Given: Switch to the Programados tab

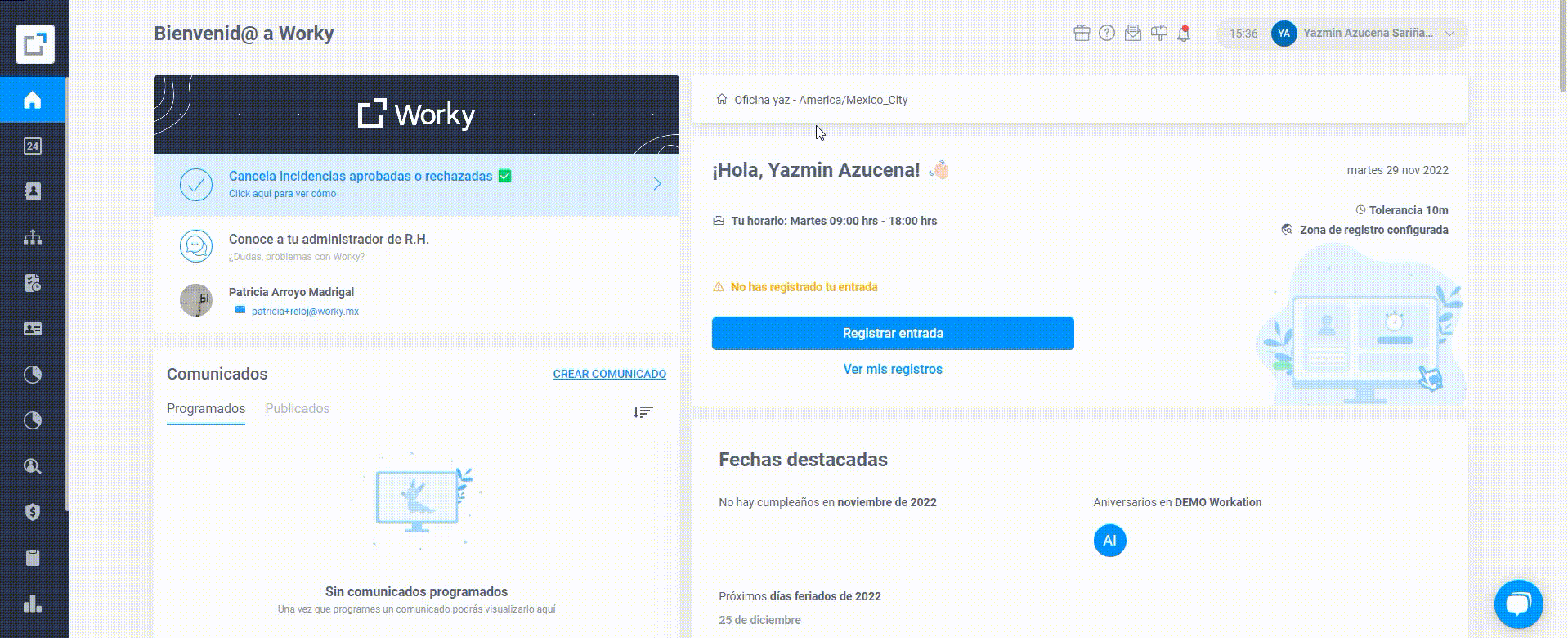Looking at the screenshot, I should point(206,409).
